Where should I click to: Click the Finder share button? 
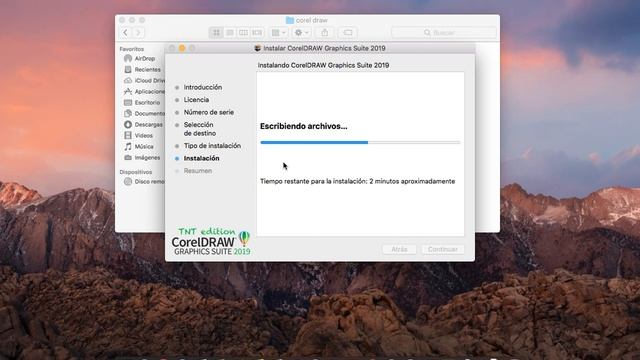pos(325,33)
